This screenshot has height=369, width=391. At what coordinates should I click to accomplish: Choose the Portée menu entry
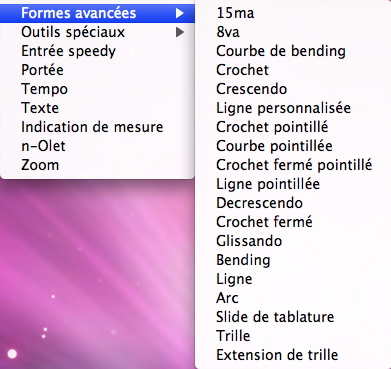(97, 70)
